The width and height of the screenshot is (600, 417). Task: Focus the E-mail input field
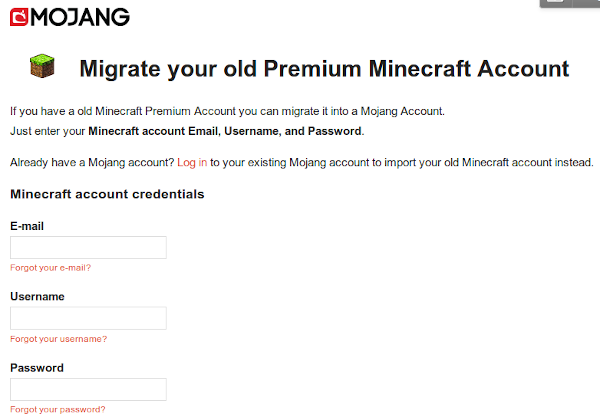[88, 247]
